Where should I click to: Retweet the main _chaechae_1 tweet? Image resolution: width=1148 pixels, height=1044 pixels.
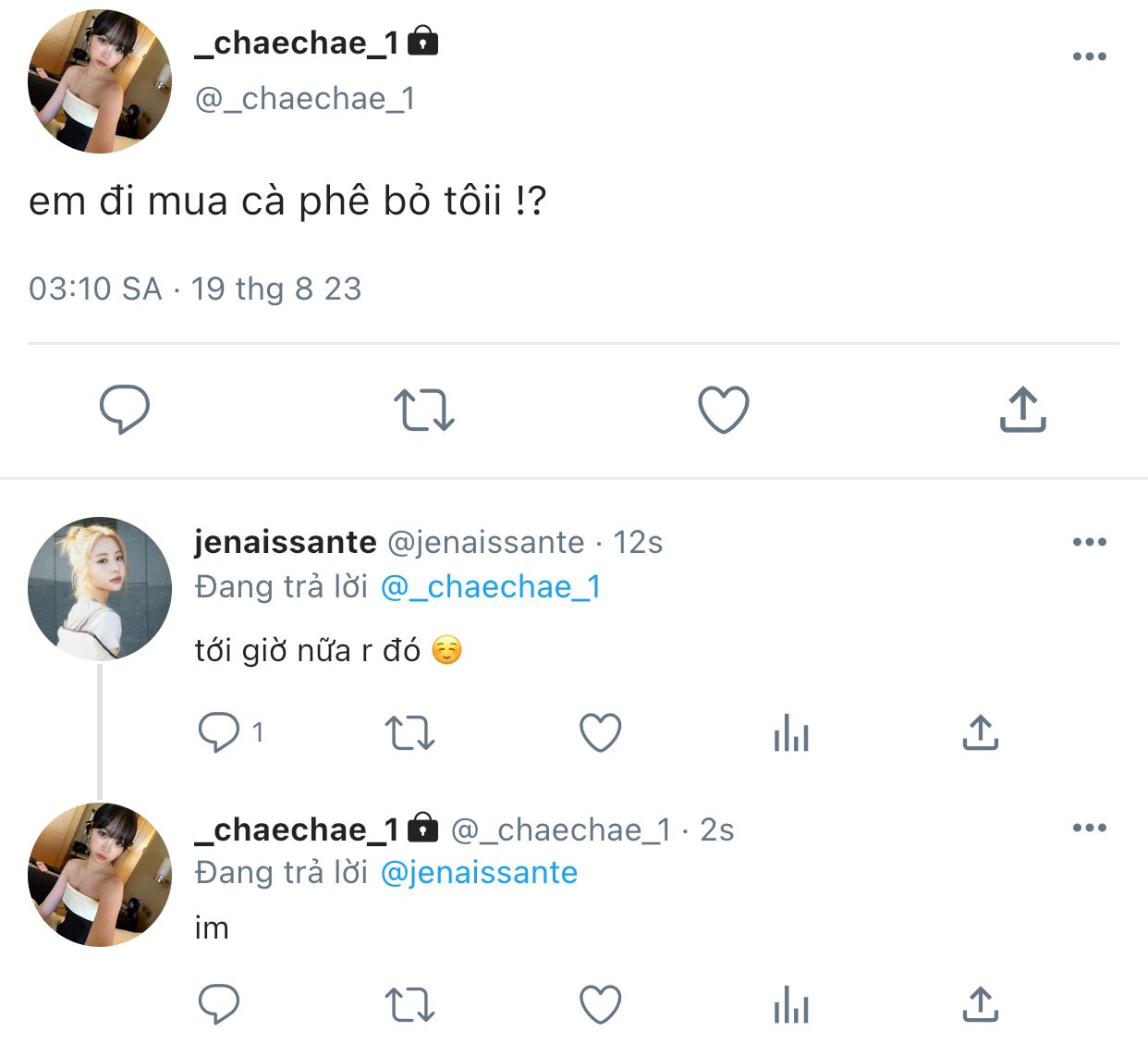[423, 411]
